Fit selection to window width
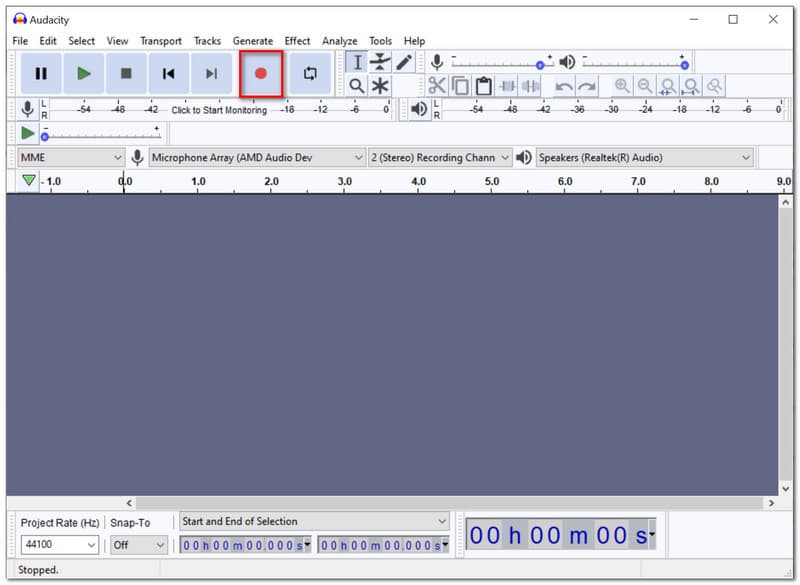Screen dimensions: 800x585 pos(668,86)
